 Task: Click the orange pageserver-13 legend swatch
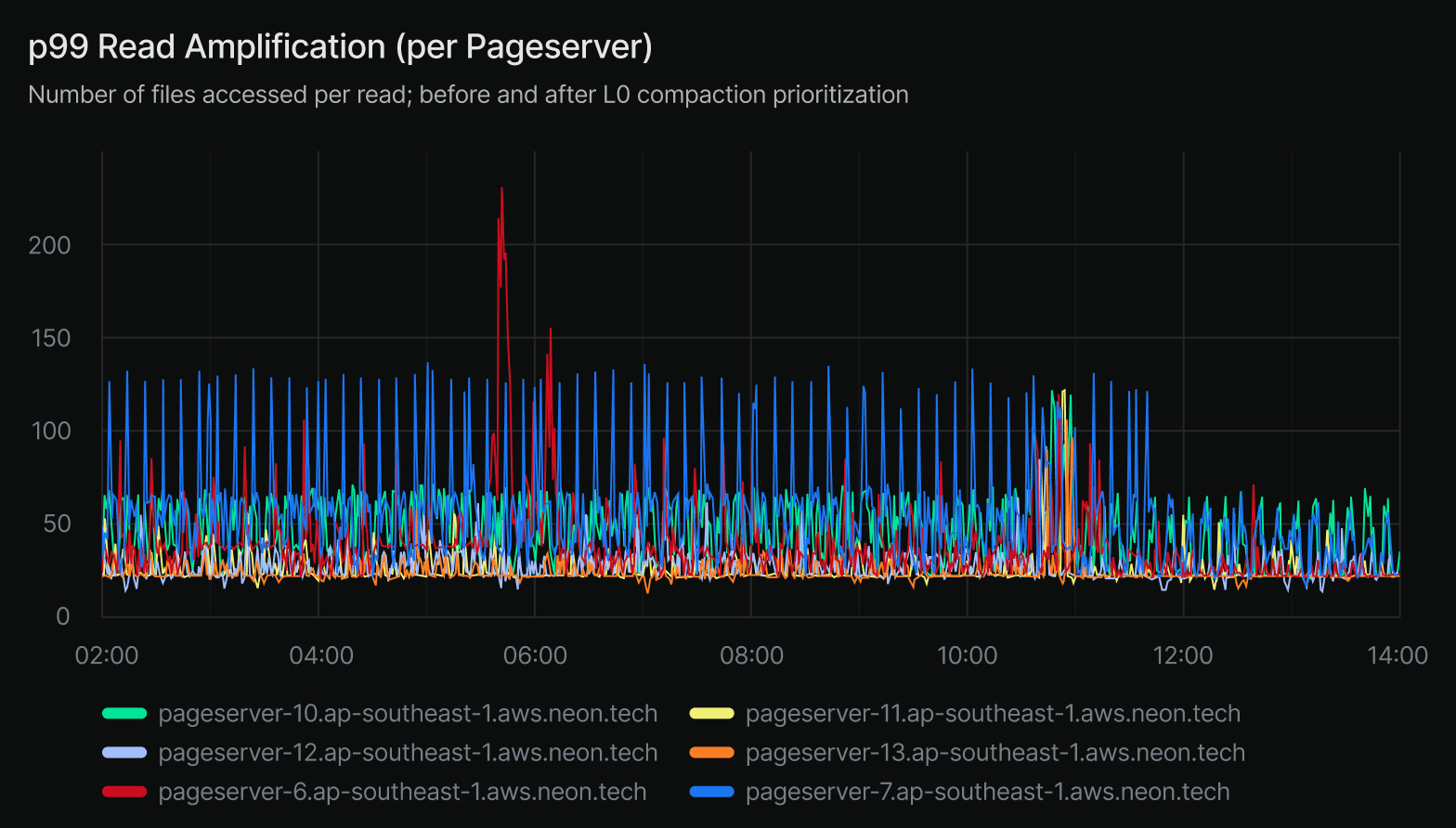coord(712,753)
